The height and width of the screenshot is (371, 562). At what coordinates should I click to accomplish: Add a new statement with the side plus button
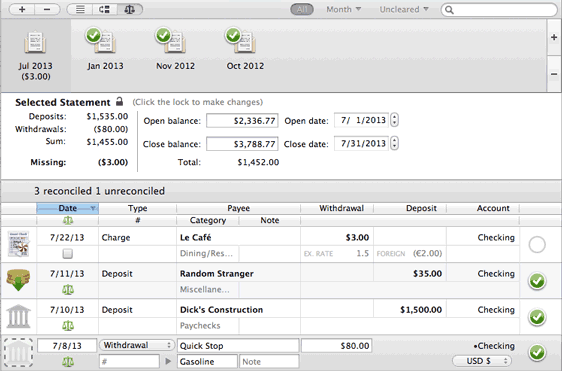pyautogui.click(x=554, y=37)
